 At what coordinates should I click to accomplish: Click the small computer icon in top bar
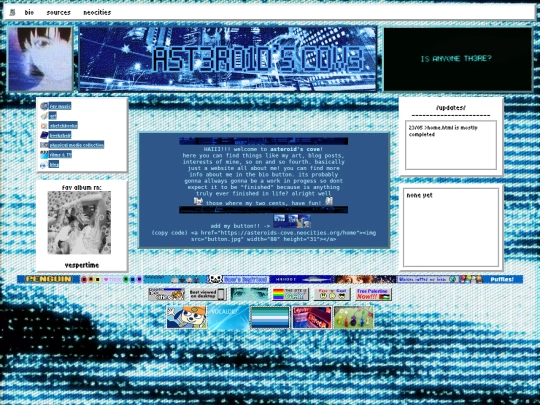[x=12, y=12]
